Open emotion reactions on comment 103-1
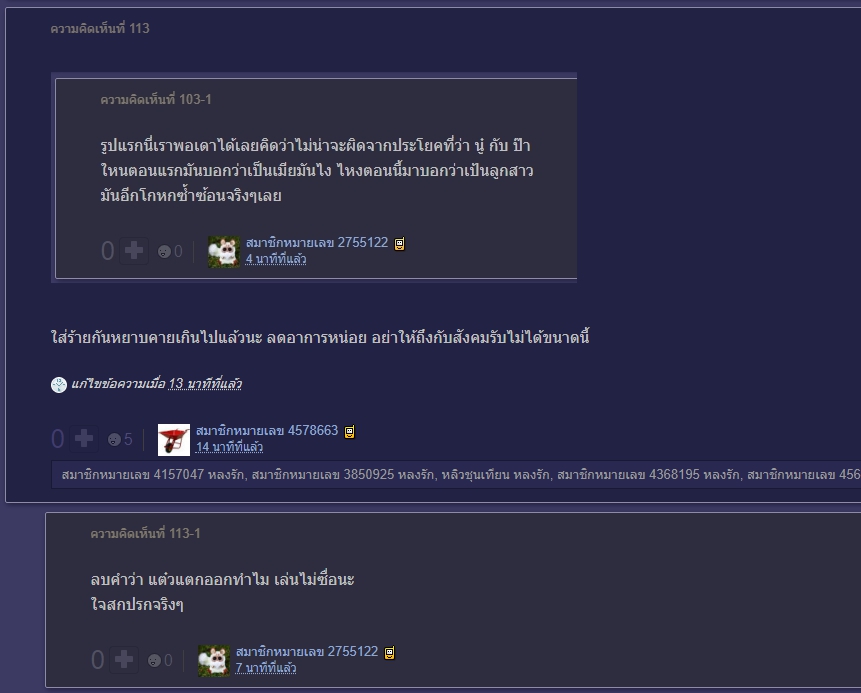Screen dimensions: 861x693 [164, 252]
